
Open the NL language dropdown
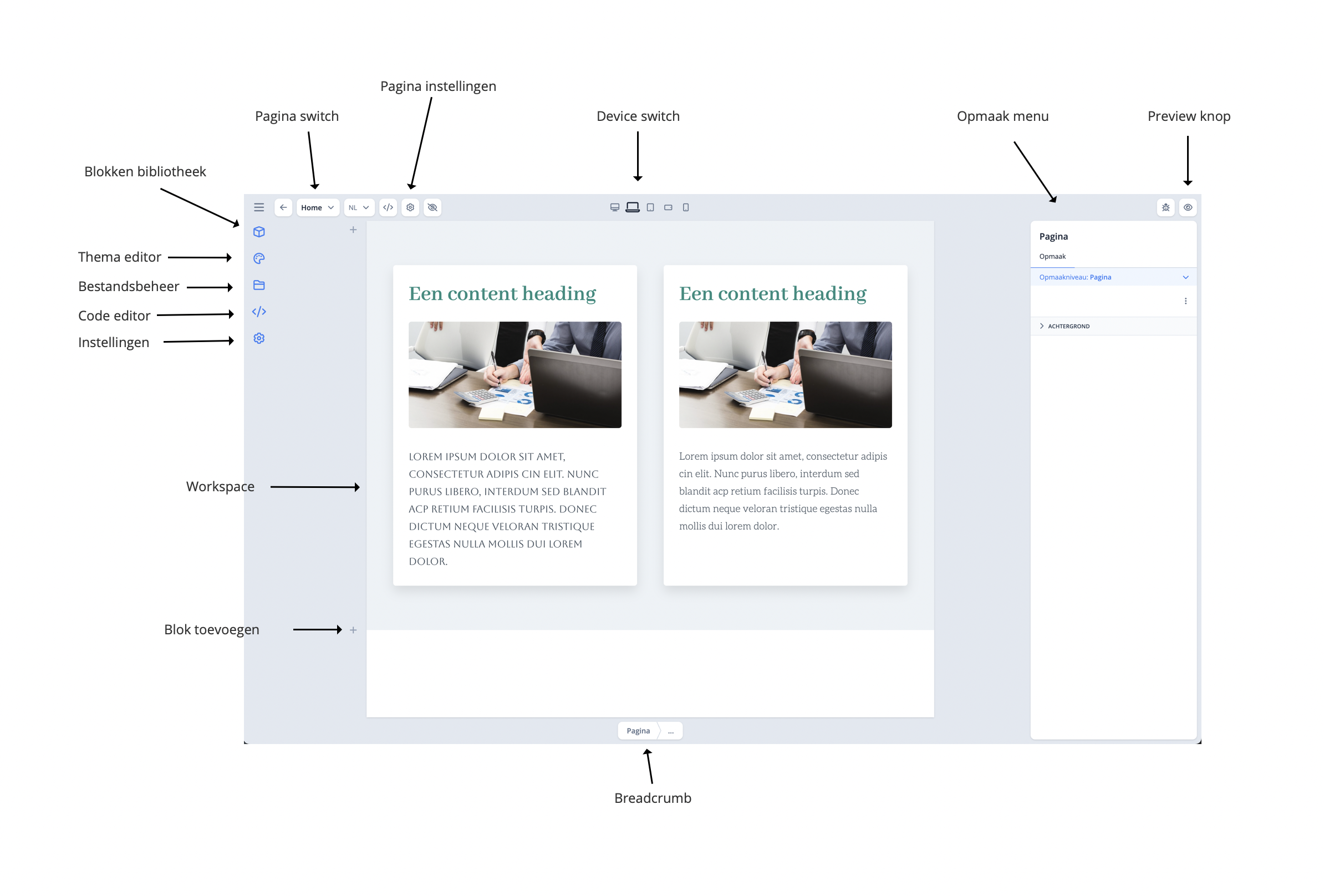click(x=358, y=207)
